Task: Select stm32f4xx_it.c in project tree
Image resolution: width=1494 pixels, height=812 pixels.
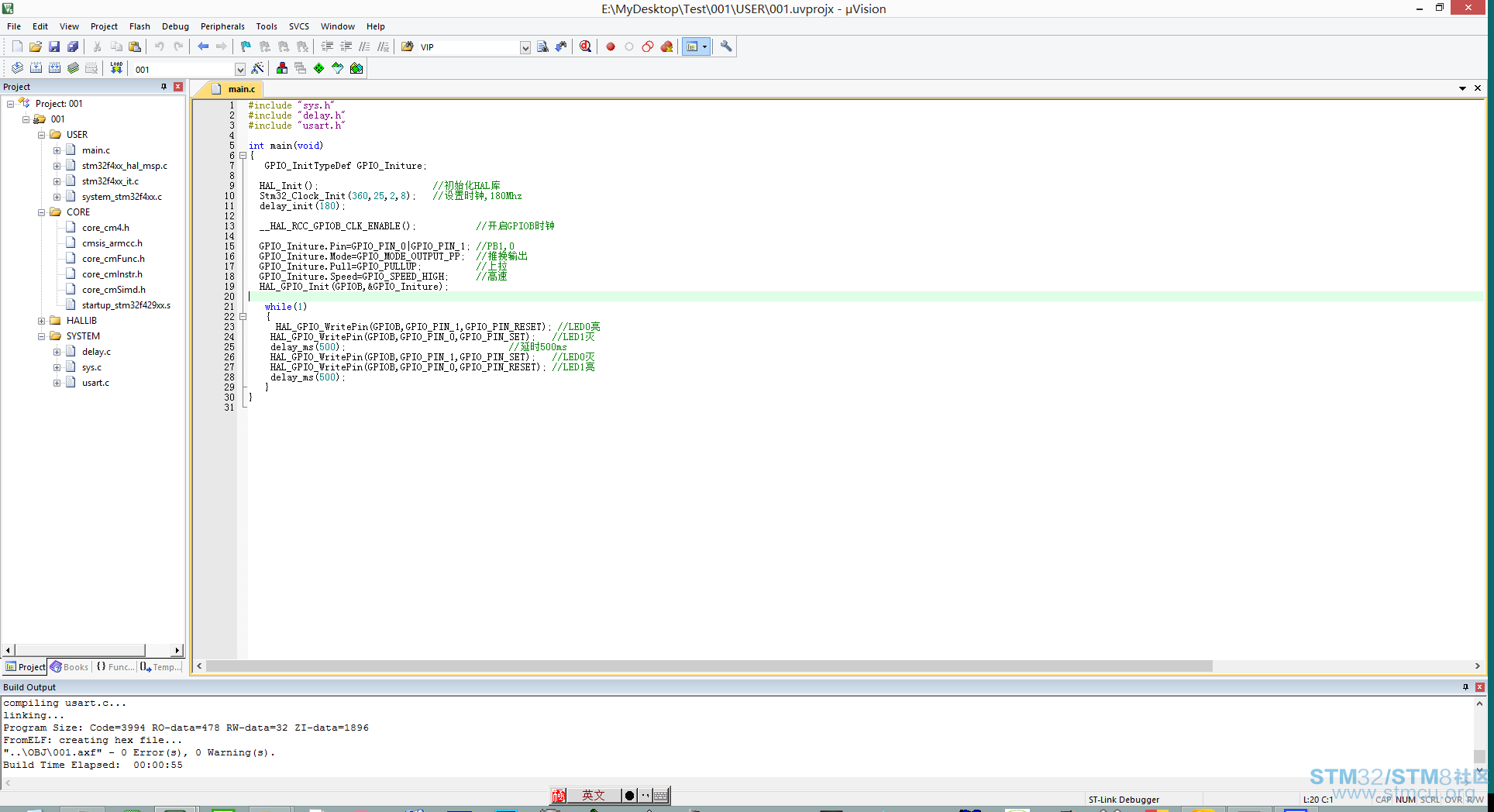Action: (x=110, y=181)
